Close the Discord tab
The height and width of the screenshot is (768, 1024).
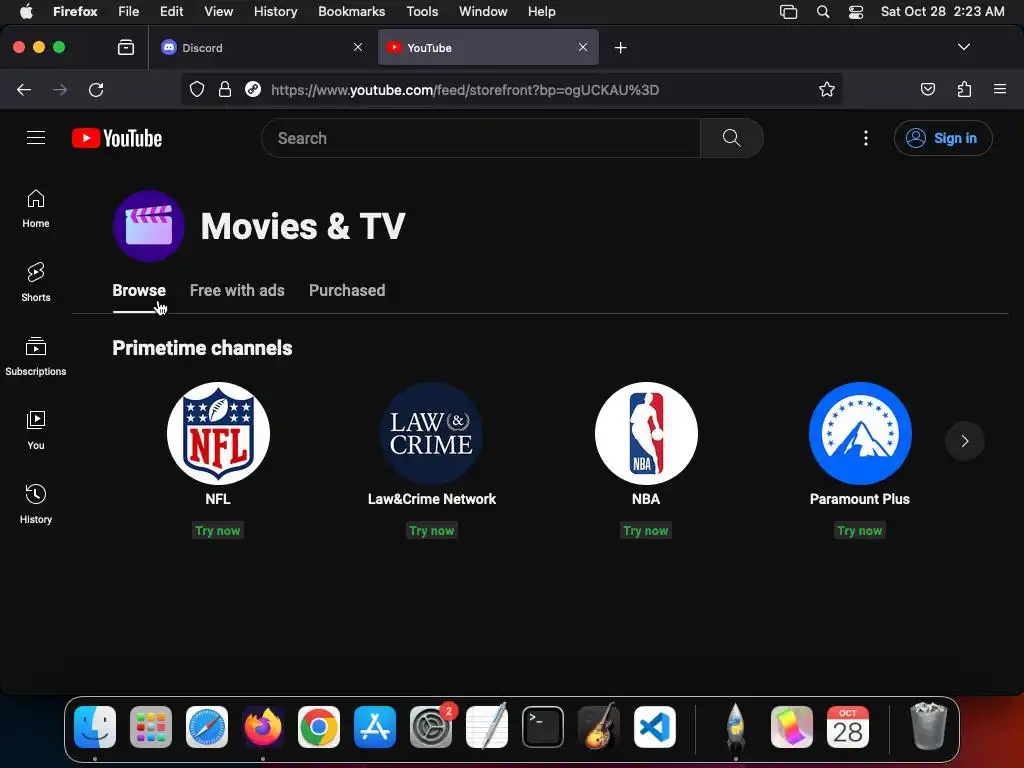point(357,47)
